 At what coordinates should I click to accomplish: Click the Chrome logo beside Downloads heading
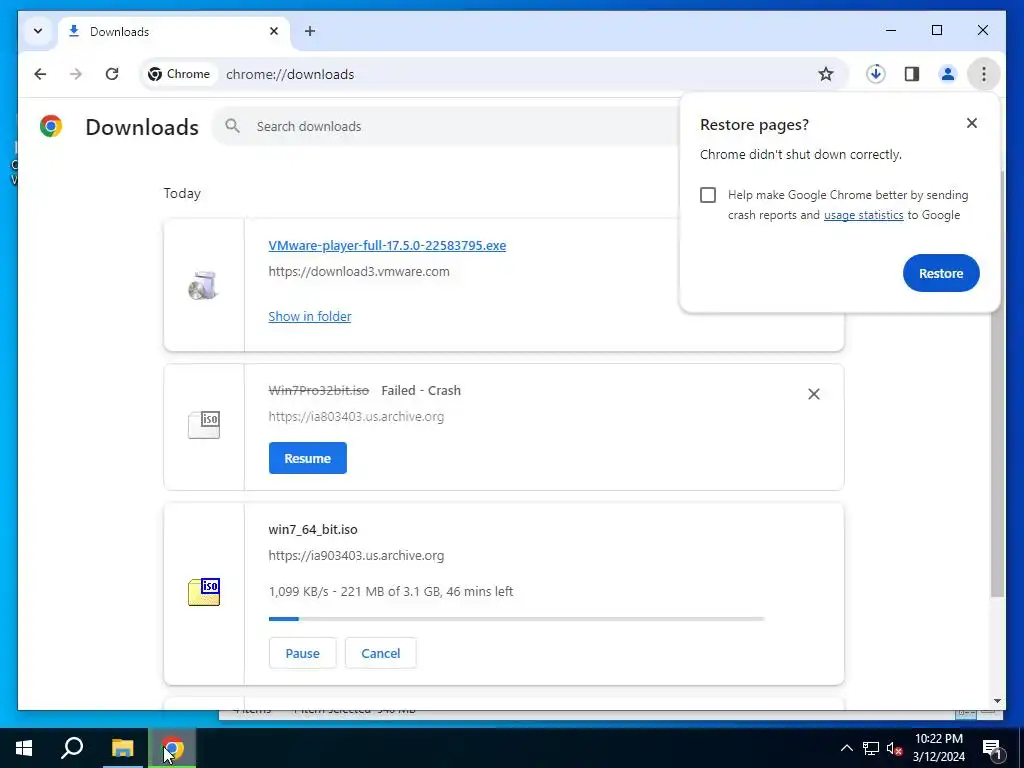[x=51, y=125]
